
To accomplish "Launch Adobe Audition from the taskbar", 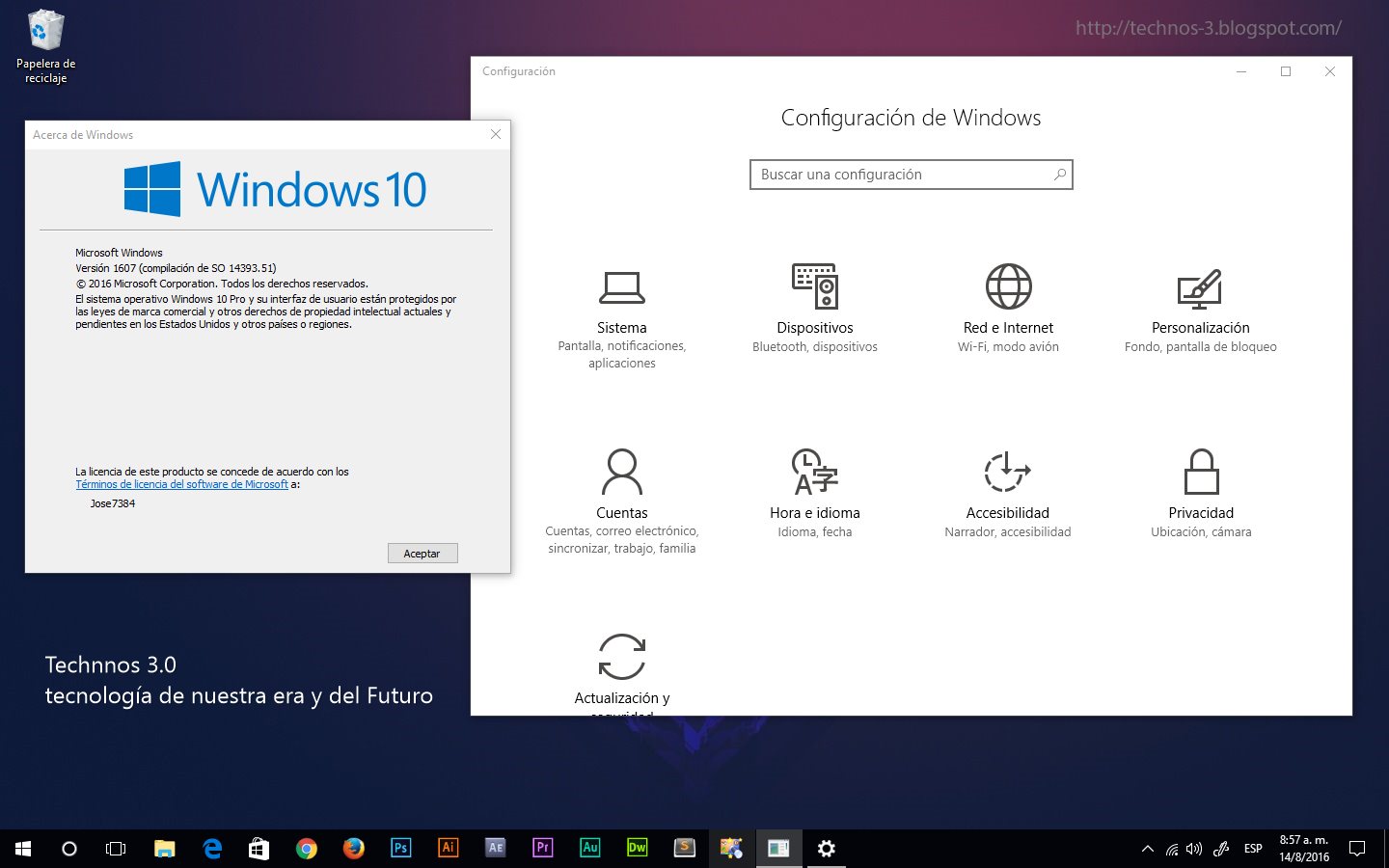I will (x=590, y=849).
